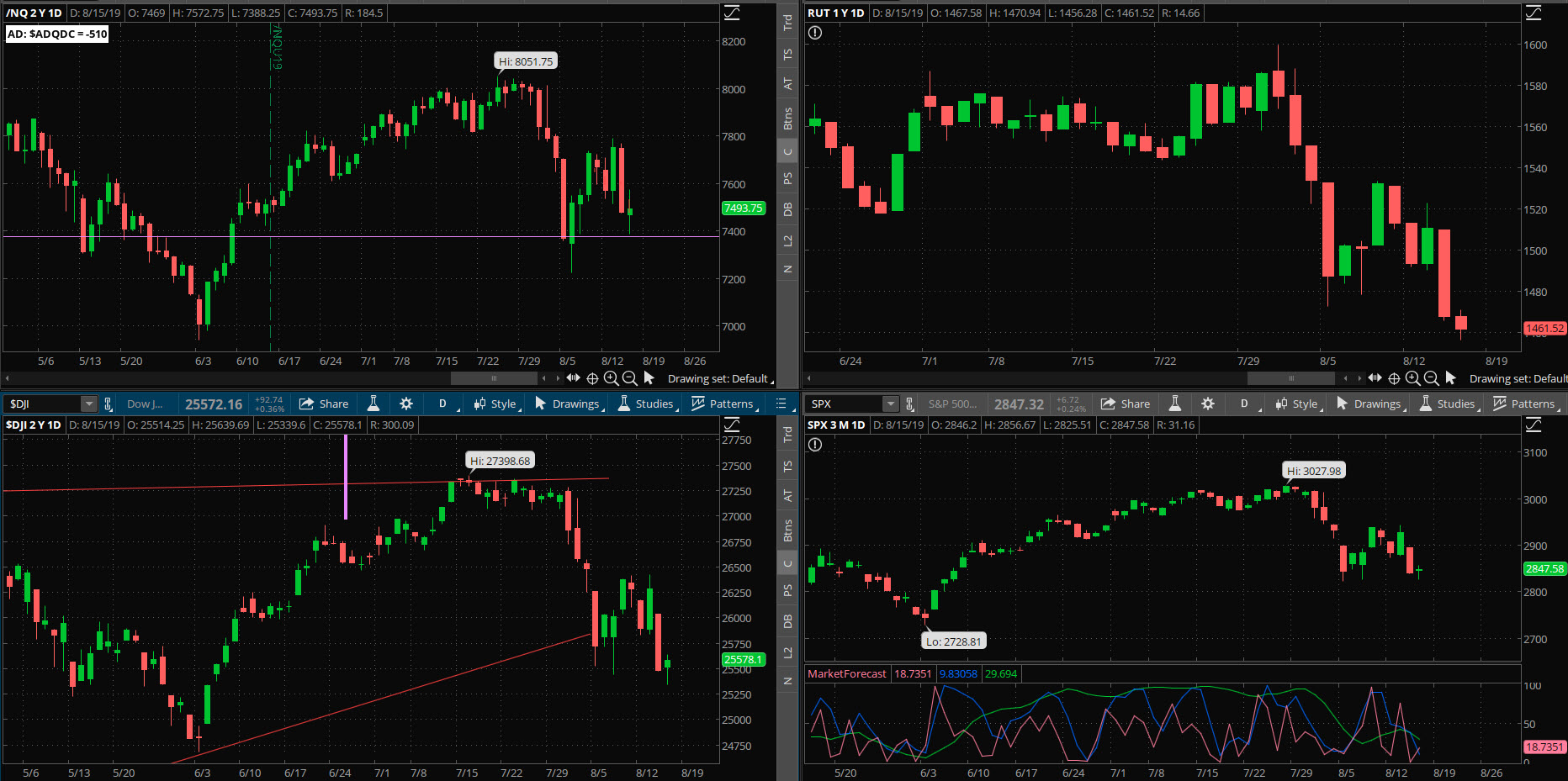Open chart settings gear in the $DJI toolbar

click(x=406, y=404)
